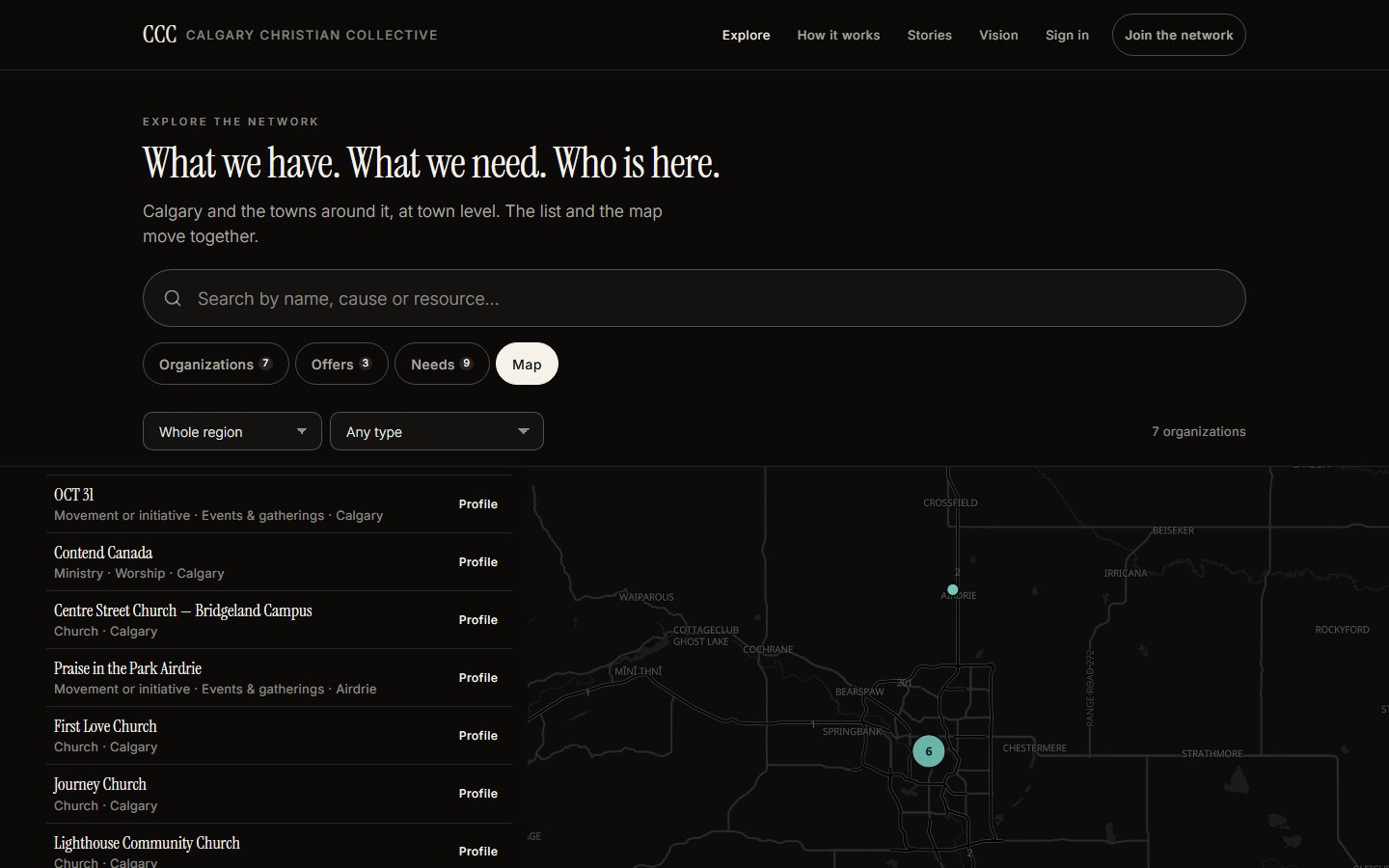
Task: Select the Map tab
Action: tap(527, 364)
